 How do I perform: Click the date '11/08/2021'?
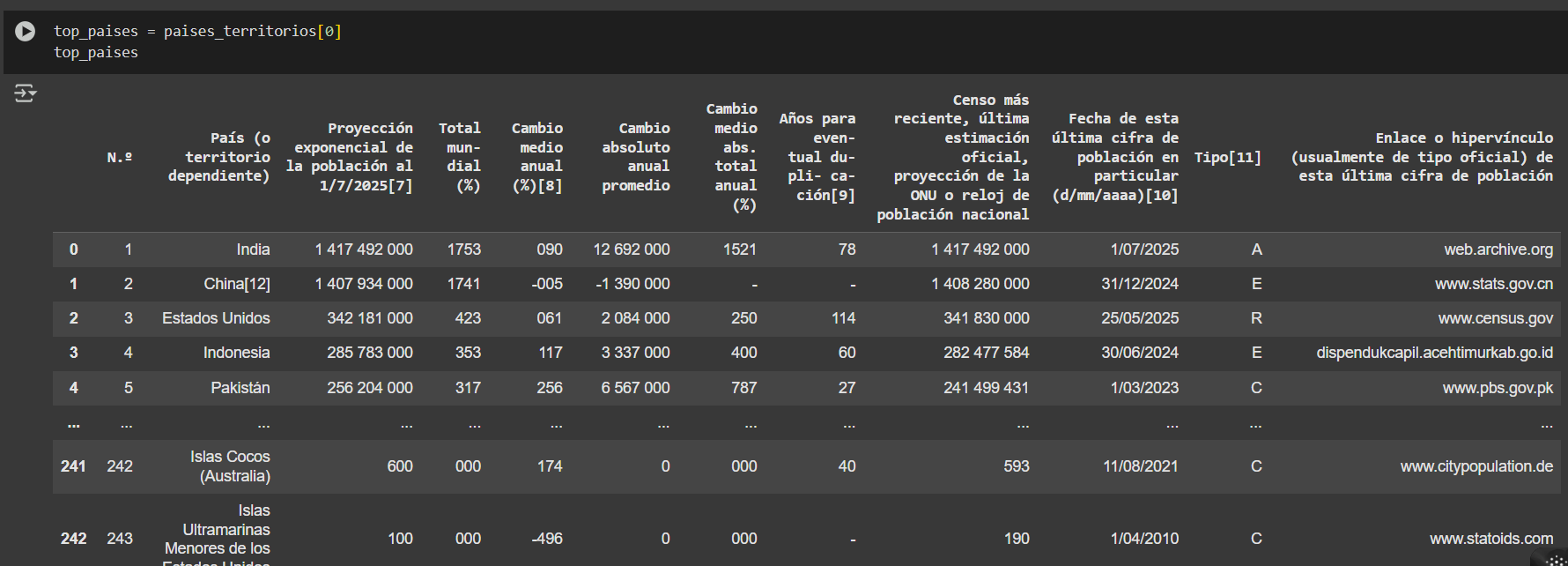pyautogui.click(x=1141, y=466)
